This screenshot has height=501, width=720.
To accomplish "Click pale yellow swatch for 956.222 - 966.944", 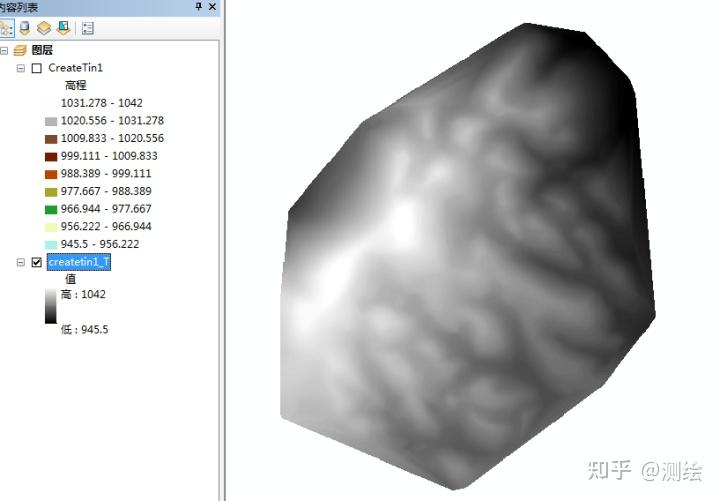I will 51,227.
